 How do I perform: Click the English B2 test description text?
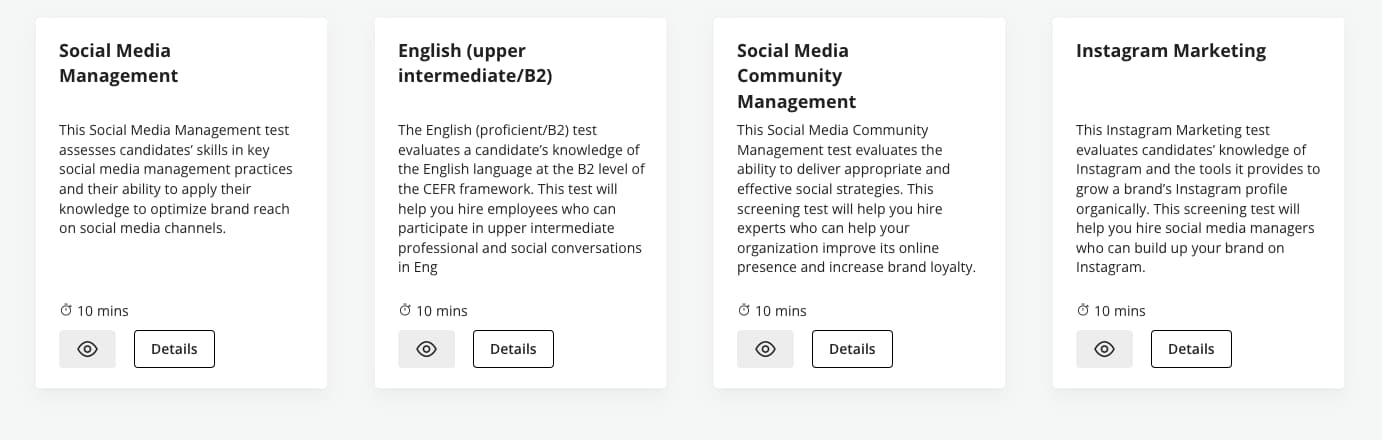519,199
